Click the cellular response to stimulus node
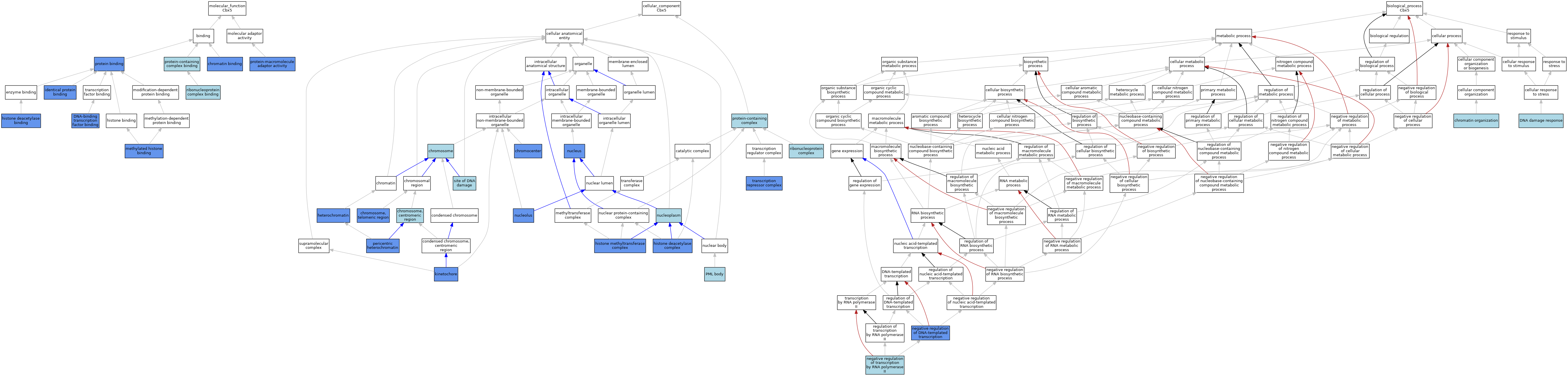Image resolution: width=1568 pixels, height=376 pixels. pos(1518,64)
